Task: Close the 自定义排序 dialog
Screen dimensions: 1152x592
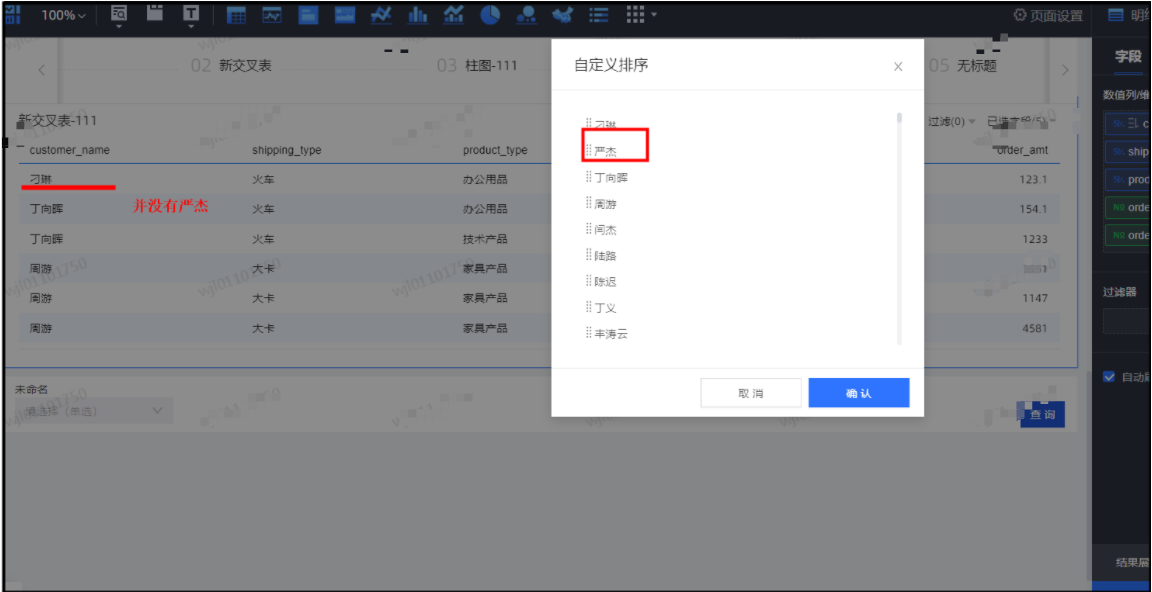Action: coord(897,66)
